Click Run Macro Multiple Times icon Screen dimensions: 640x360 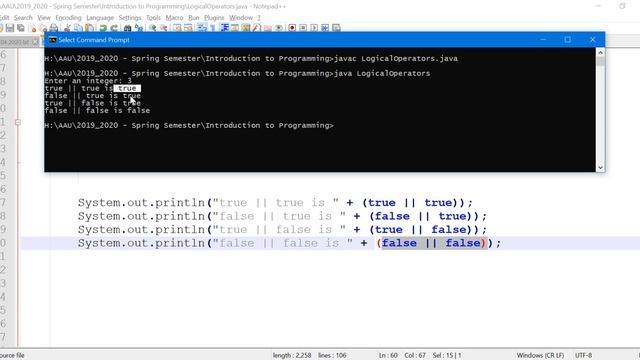tap(325, 28)
